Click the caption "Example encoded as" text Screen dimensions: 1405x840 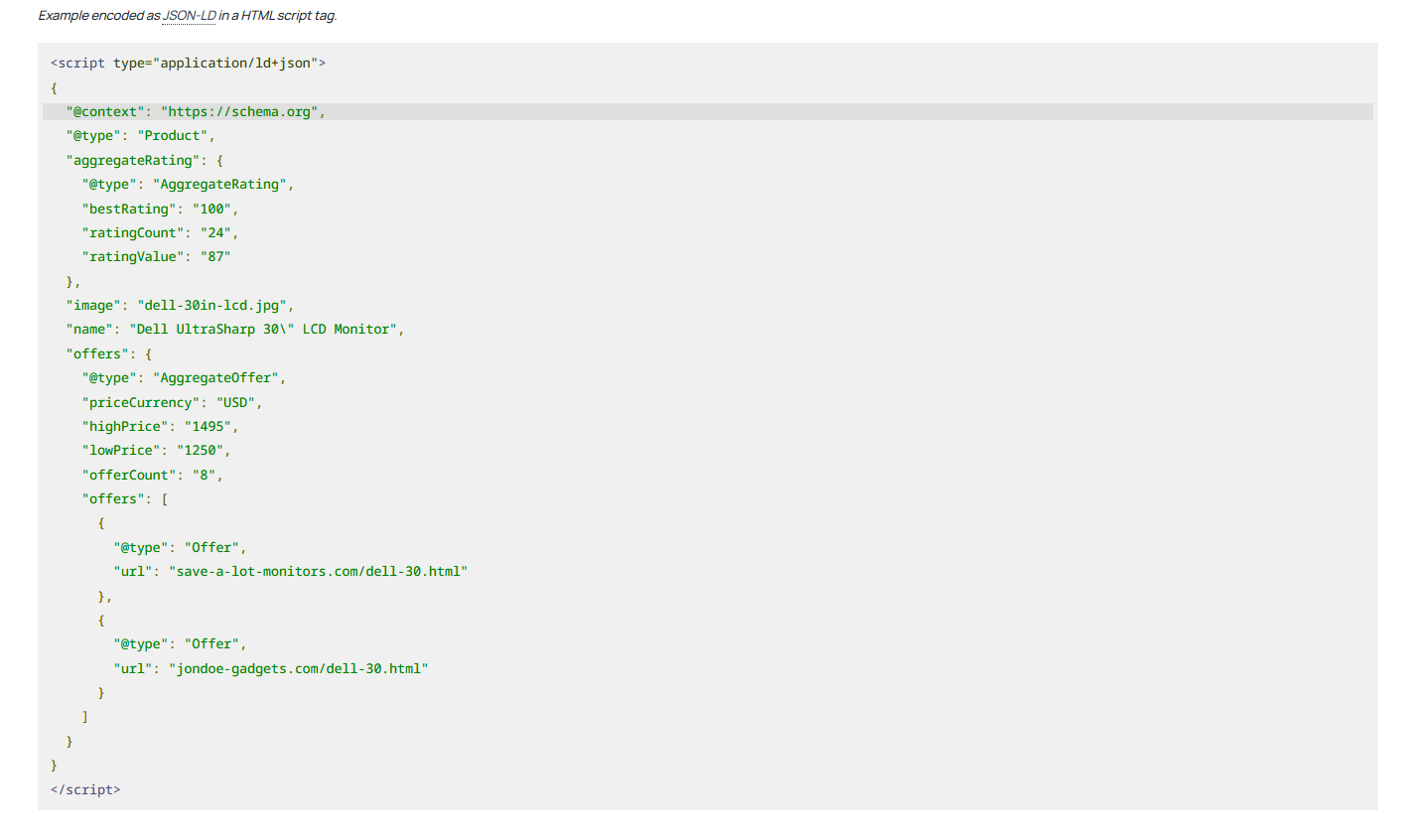click(x=99, y=16)
